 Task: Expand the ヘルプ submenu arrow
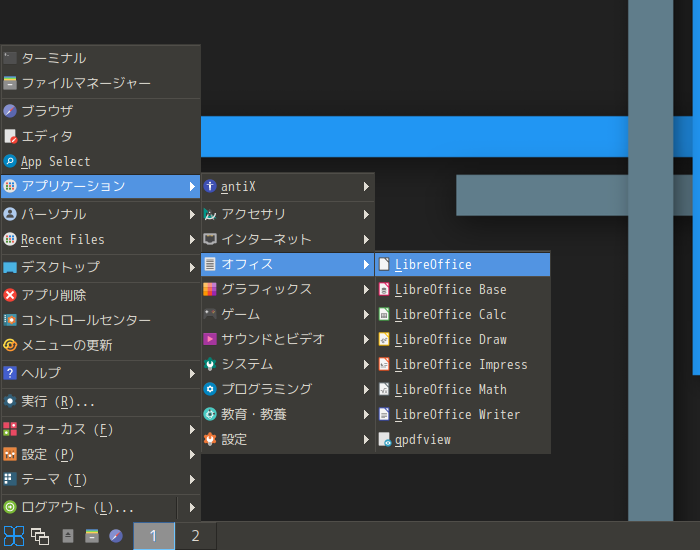coord(192,374)
